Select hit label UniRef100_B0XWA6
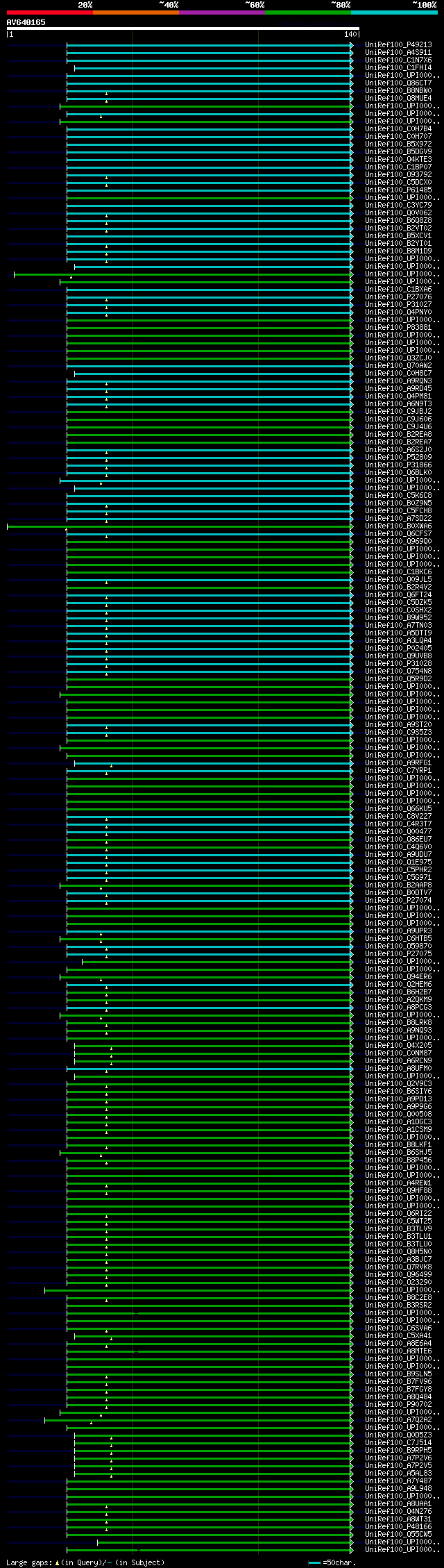The width and height of the screenshot is (444, 1568). pos(398,526)
